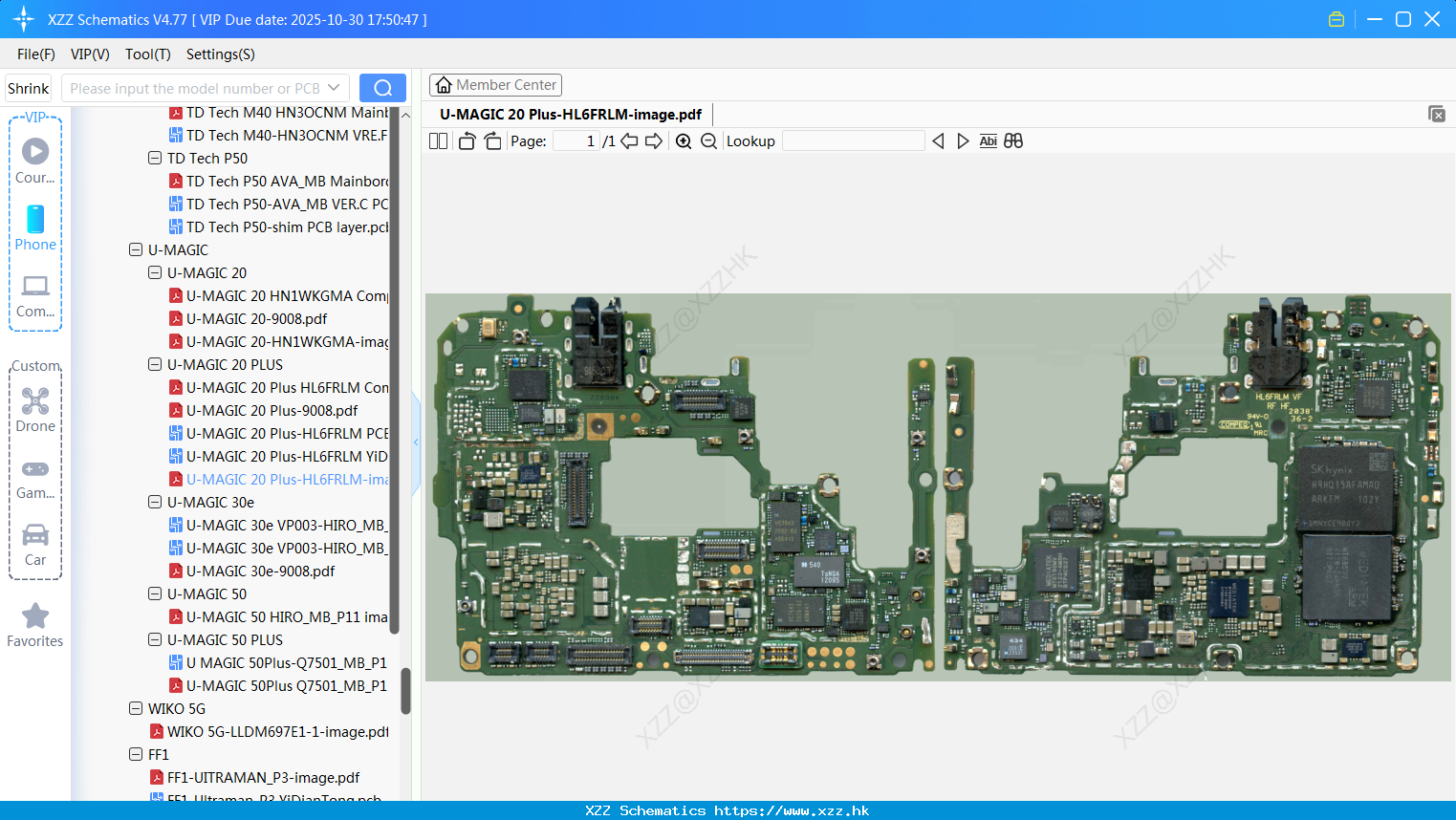This screenshot has height=820, width=1456.
Task: Close the document tab panel icon
Action: click(x=1437, y=114)
